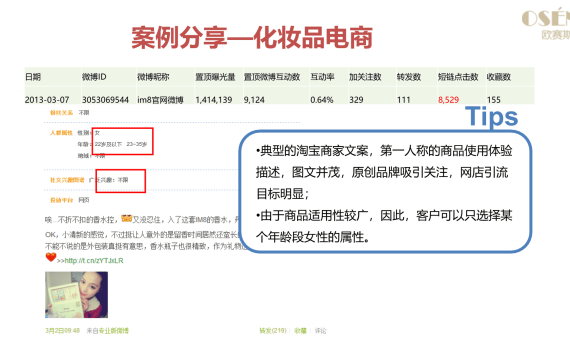570x360 pixels.
Task: Click the tip line starting with 典型的淘宝商家文案
Action: point(384,151)
